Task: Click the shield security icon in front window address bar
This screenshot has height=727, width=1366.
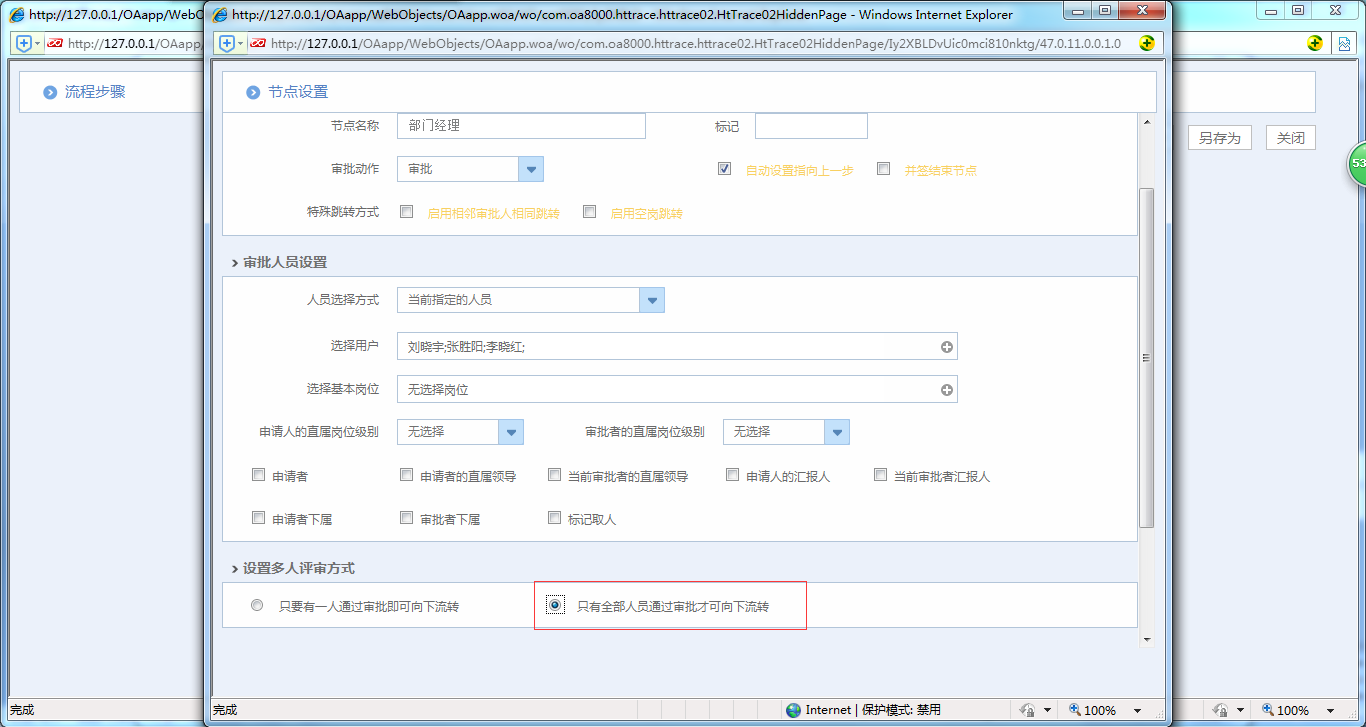Action: (x=226, y=44)
